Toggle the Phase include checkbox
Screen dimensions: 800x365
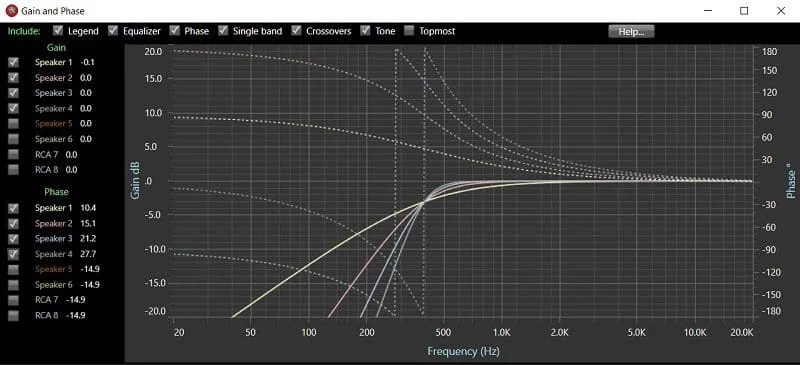pyautogui.click(x=174, y=31)
